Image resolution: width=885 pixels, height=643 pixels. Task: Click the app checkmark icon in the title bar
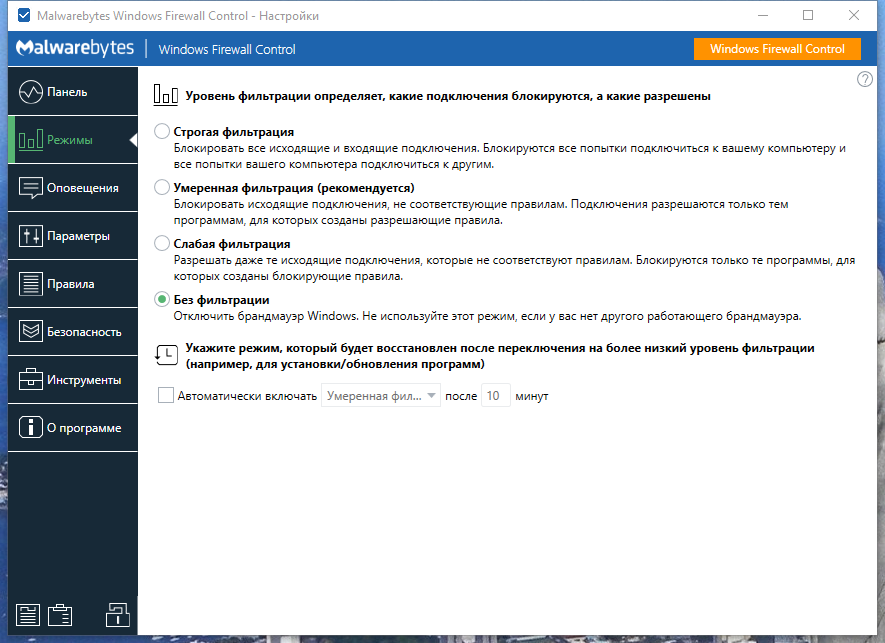click(x=24, y=15)
